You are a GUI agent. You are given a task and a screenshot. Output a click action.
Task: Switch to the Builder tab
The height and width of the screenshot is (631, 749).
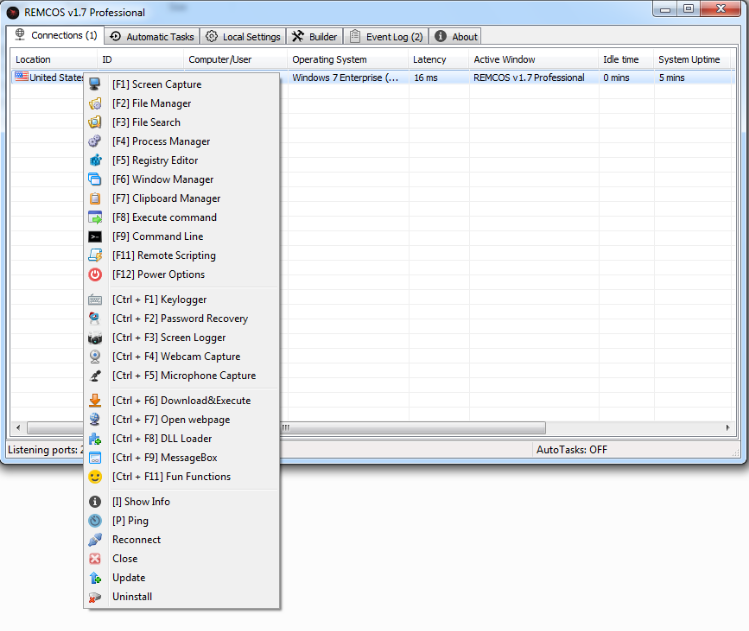tap(315, 37)
